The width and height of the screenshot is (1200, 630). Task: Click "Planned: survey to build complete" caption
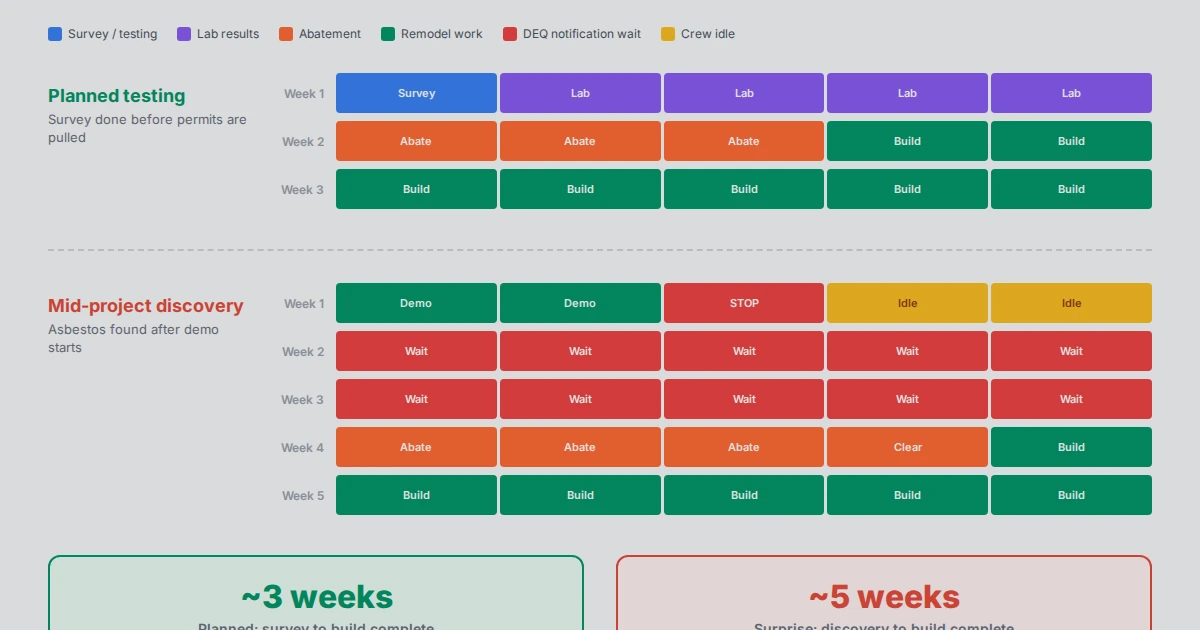tap(316, 627)
